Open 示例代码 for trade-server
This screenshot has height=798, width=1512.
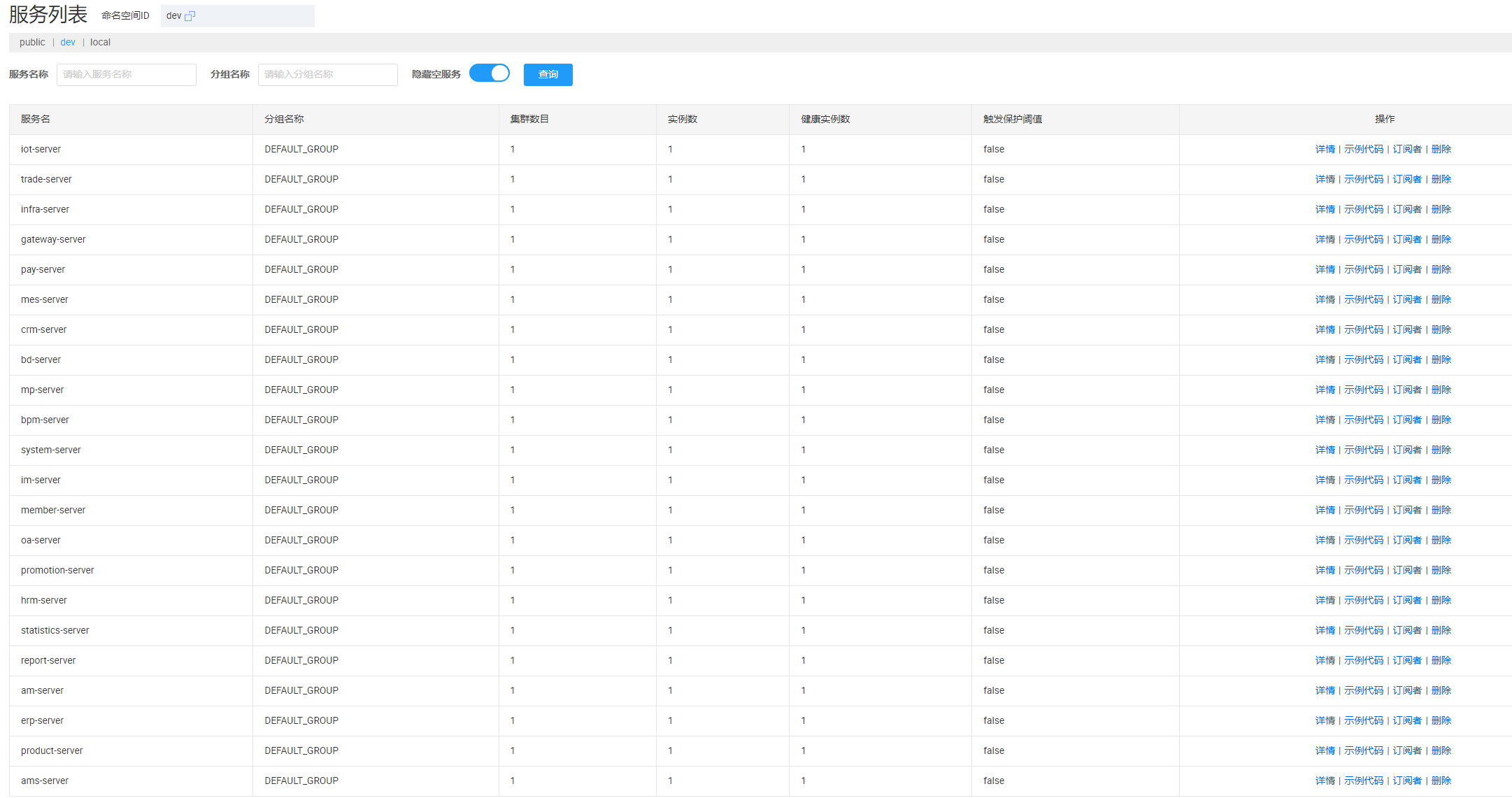[x=1364, y=180]
